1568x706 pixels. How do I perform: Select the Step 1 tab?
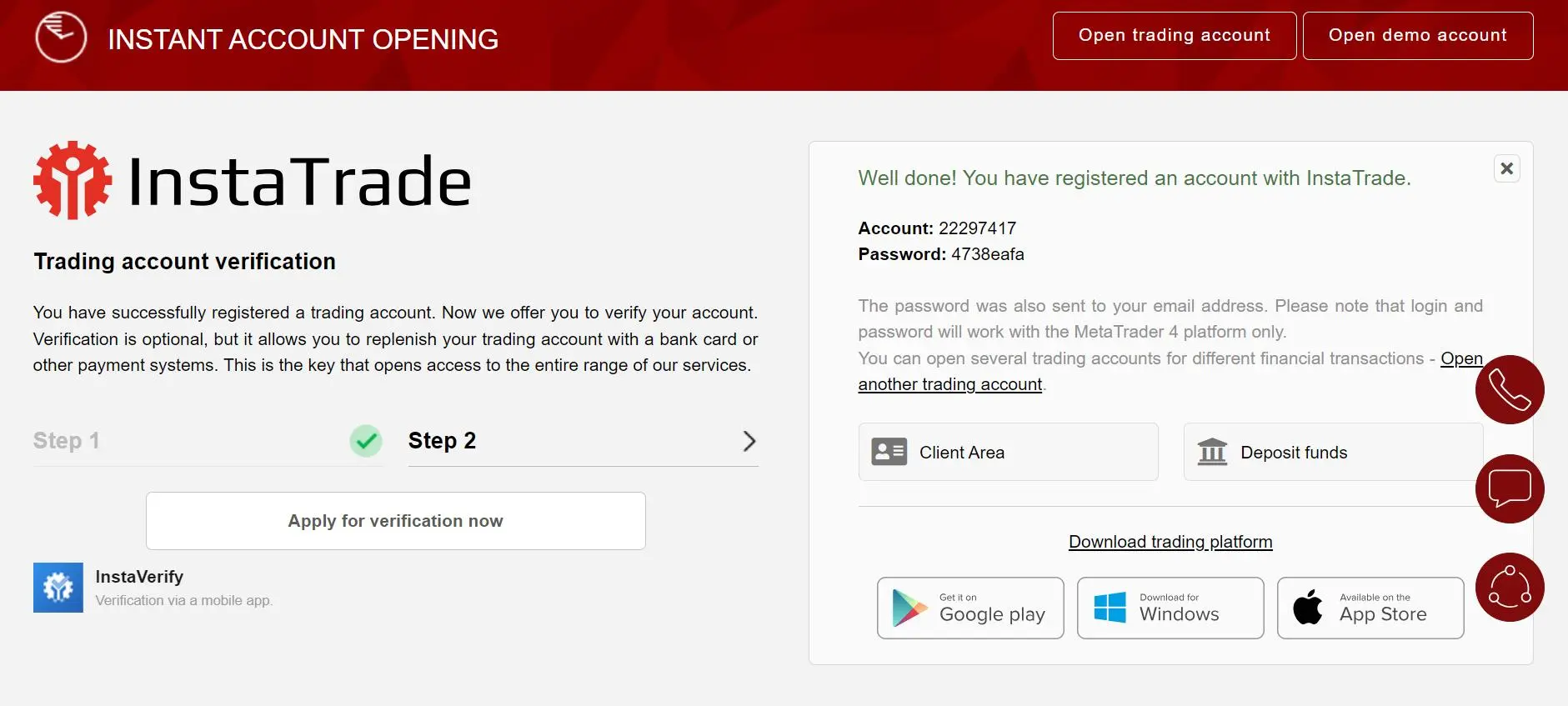208,441
